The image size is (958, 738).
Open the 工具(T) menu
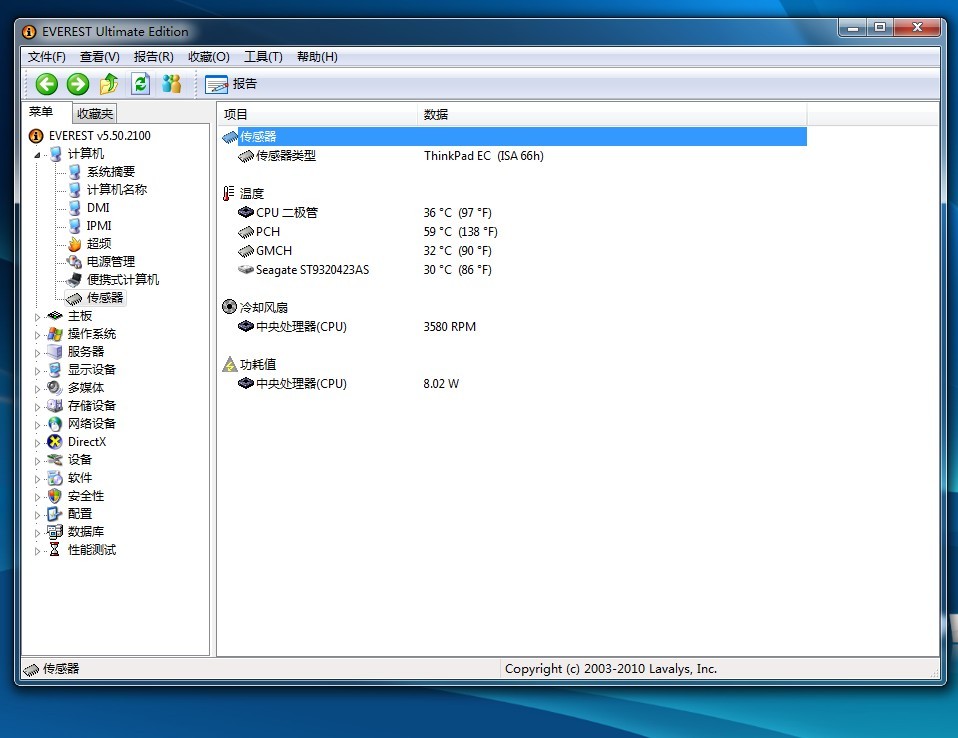[x=263, y=57]
